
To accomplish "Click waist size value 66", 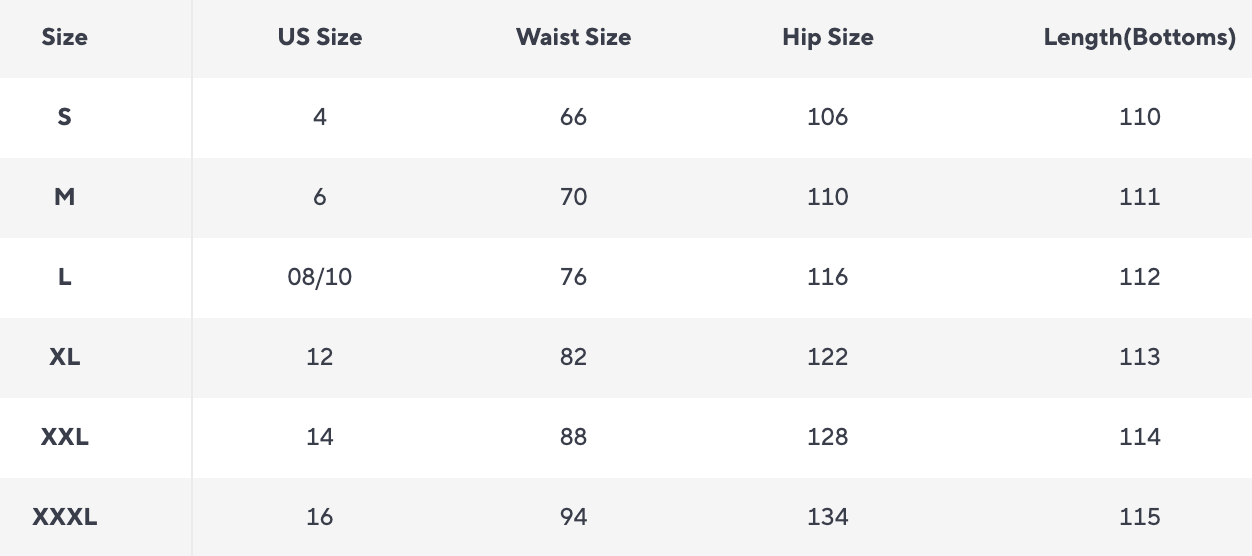I will click(x=573, y=117).
